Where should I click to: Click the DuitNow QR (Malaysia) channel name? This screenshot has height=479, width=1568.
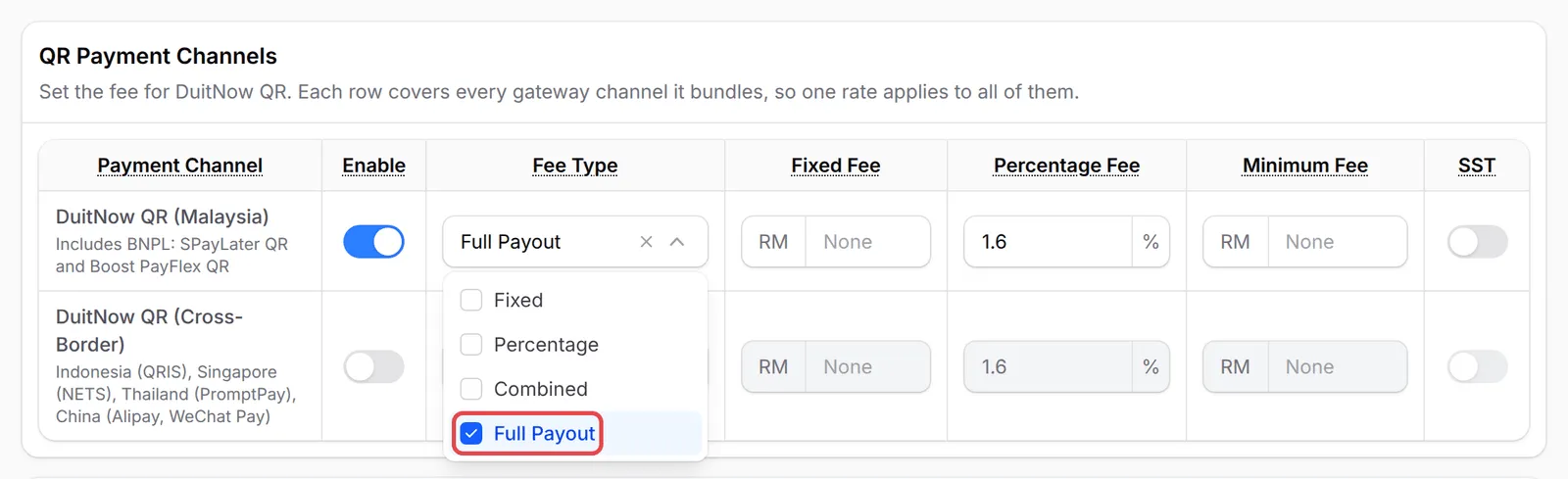(x=162, y=216)
